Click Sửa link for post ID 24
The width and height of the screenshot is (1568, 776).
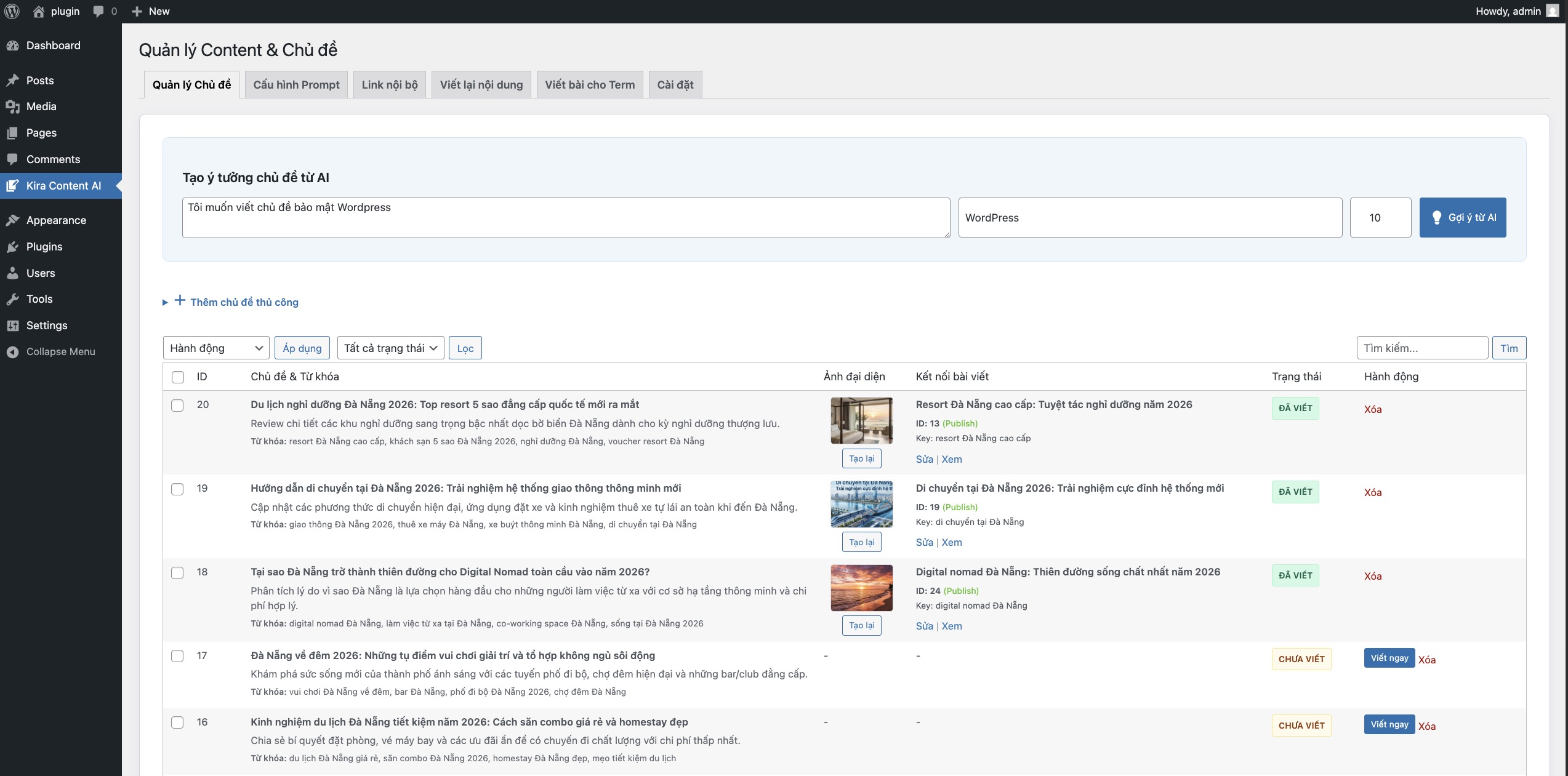924,626
